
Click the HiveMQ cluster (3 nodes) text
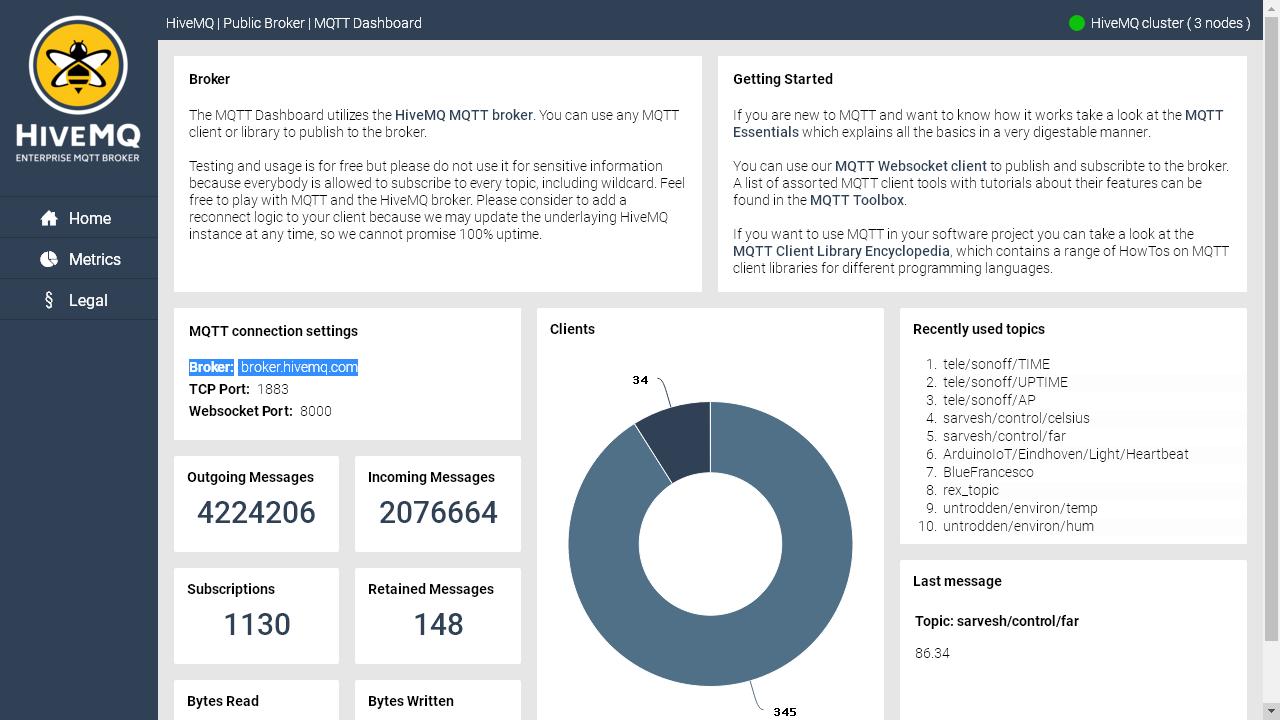(1170, 23)
